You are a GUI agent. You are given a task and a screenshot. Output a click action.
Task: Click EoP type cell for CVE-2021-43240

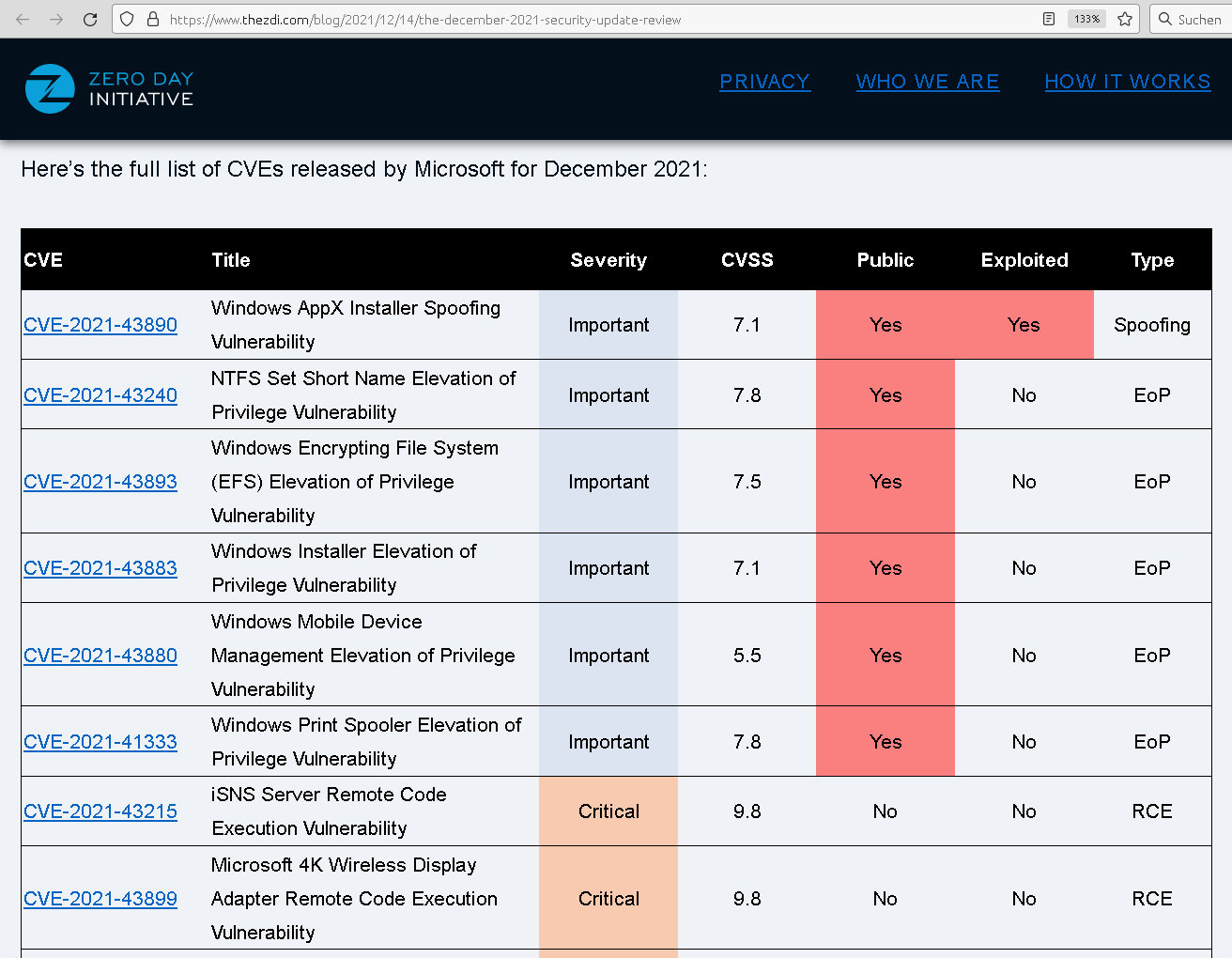click(1152, 395)
